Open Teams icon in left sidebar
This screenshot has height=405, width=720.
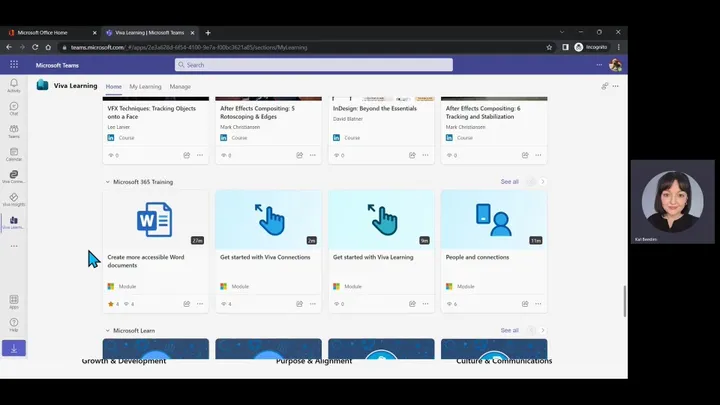pos(14,131)
